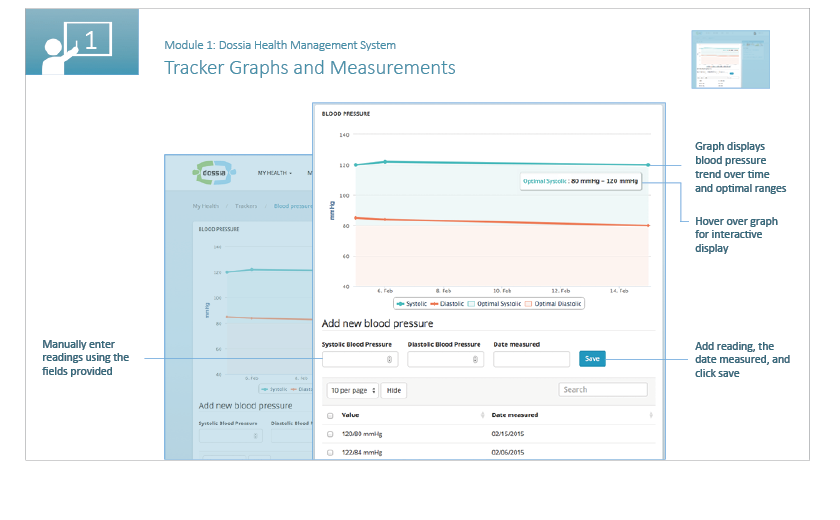
Task: Click the last diastolic data point on graph
Action: 648,225
